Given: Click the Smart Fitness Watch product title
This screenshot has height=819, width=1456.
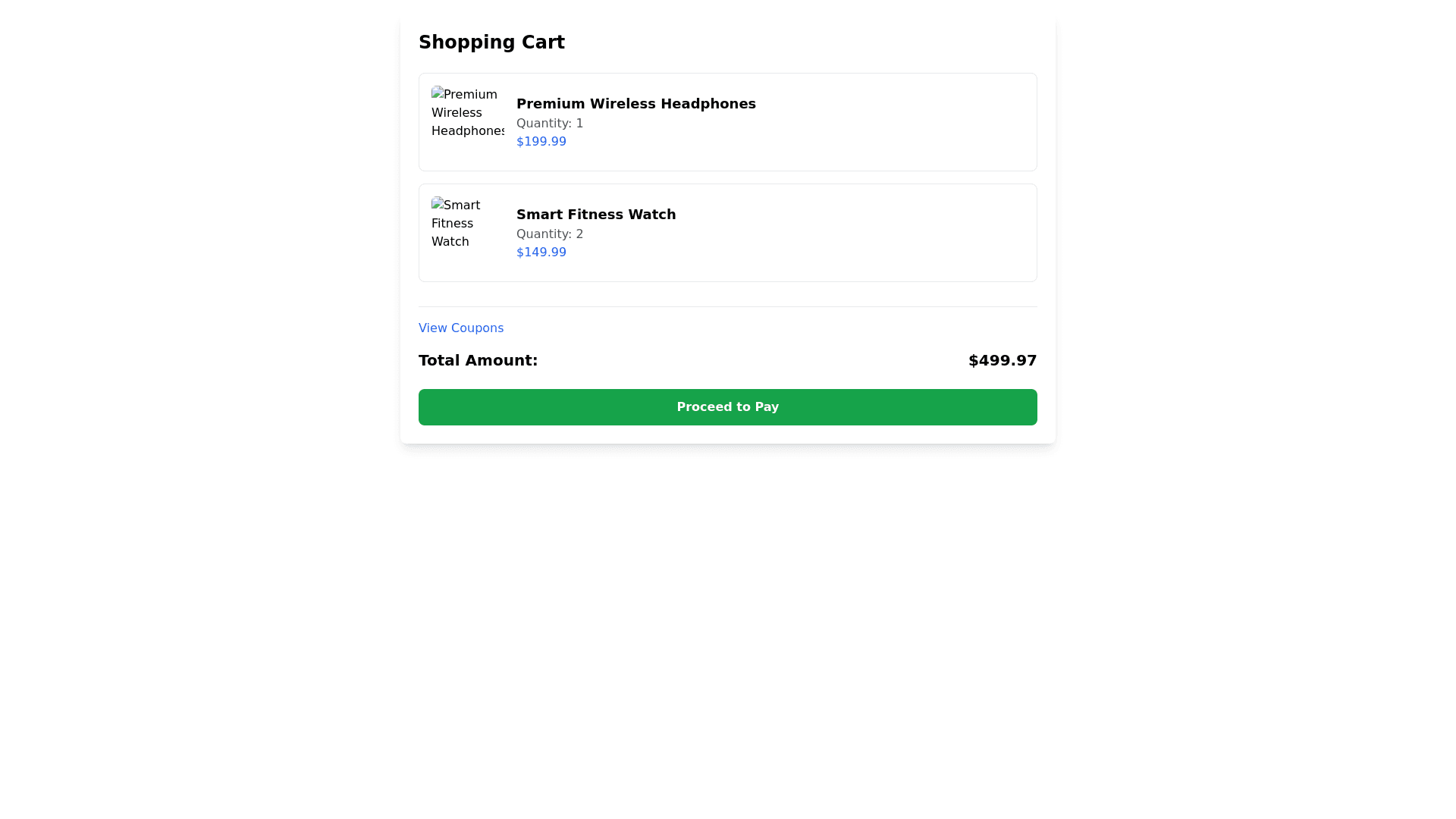Looking at the screenshot, I should pos(595,215).
